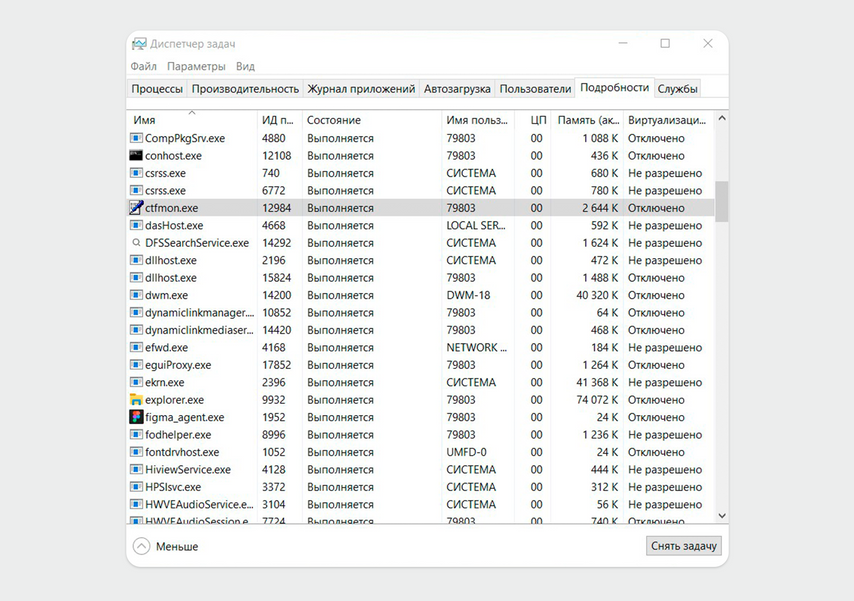Switch to the Производительность tab
The image size is (854, 601).
pyautogui.click(x=245, y=89)
